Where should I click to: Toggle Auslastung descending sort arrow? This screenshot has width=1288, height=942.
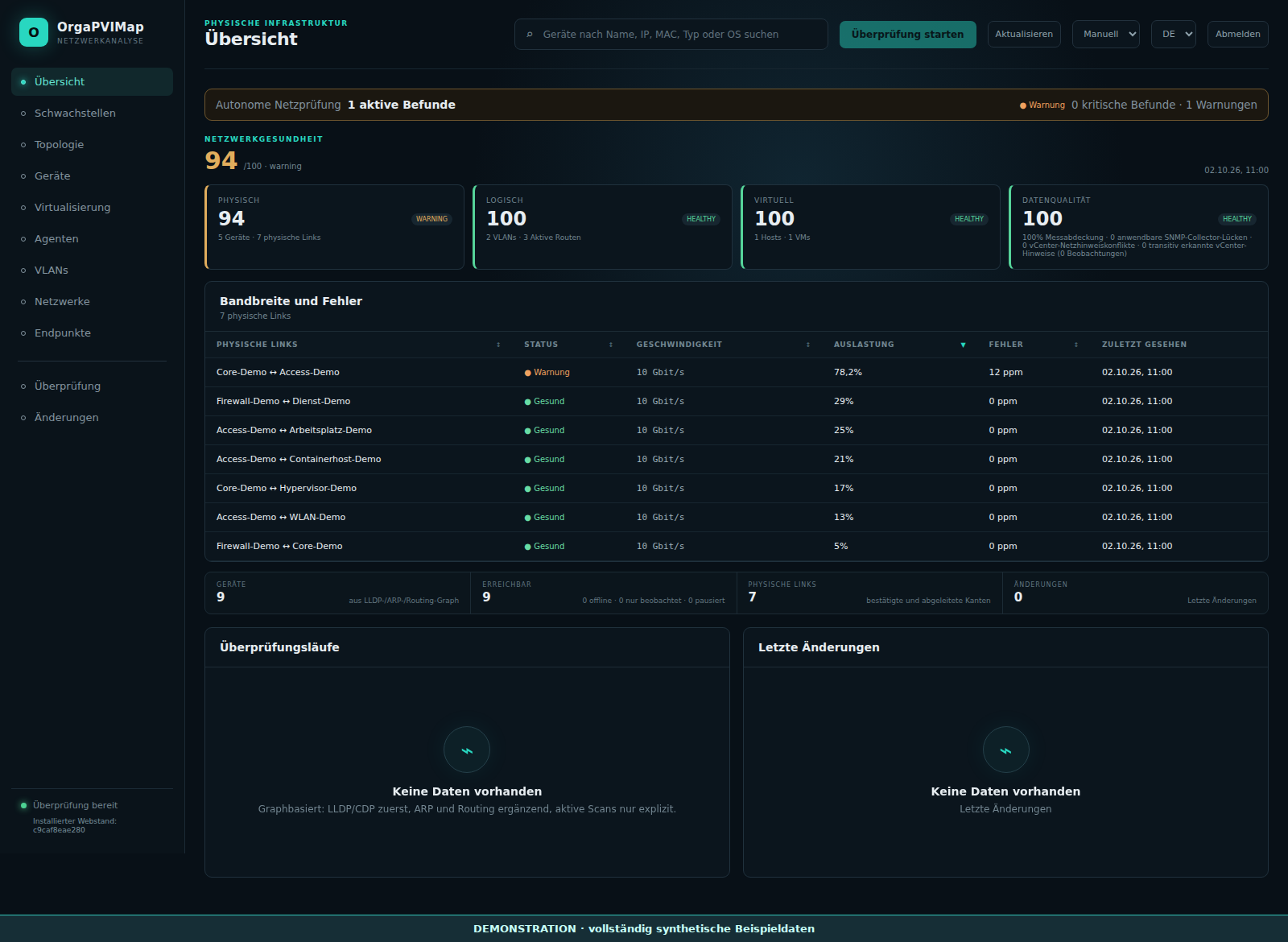[963, 345]
